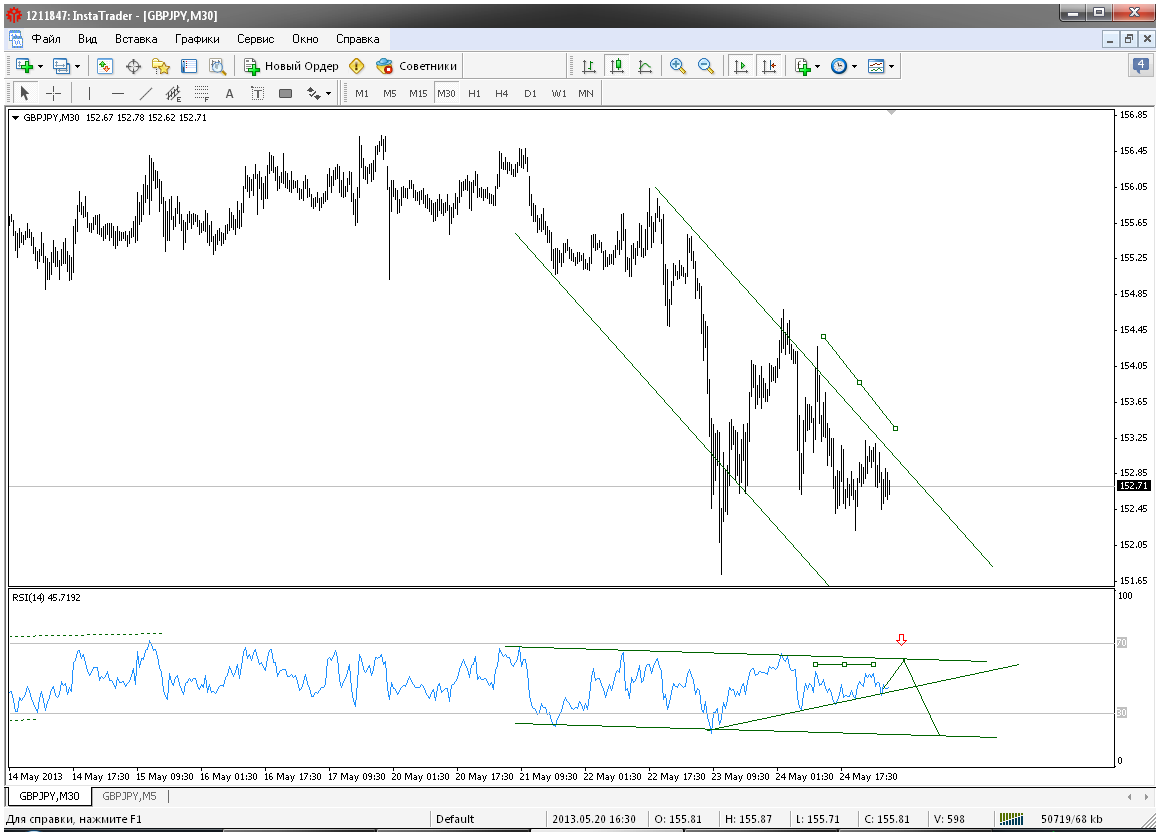Open the Вид menu
1160x832 pixels.
87,39
